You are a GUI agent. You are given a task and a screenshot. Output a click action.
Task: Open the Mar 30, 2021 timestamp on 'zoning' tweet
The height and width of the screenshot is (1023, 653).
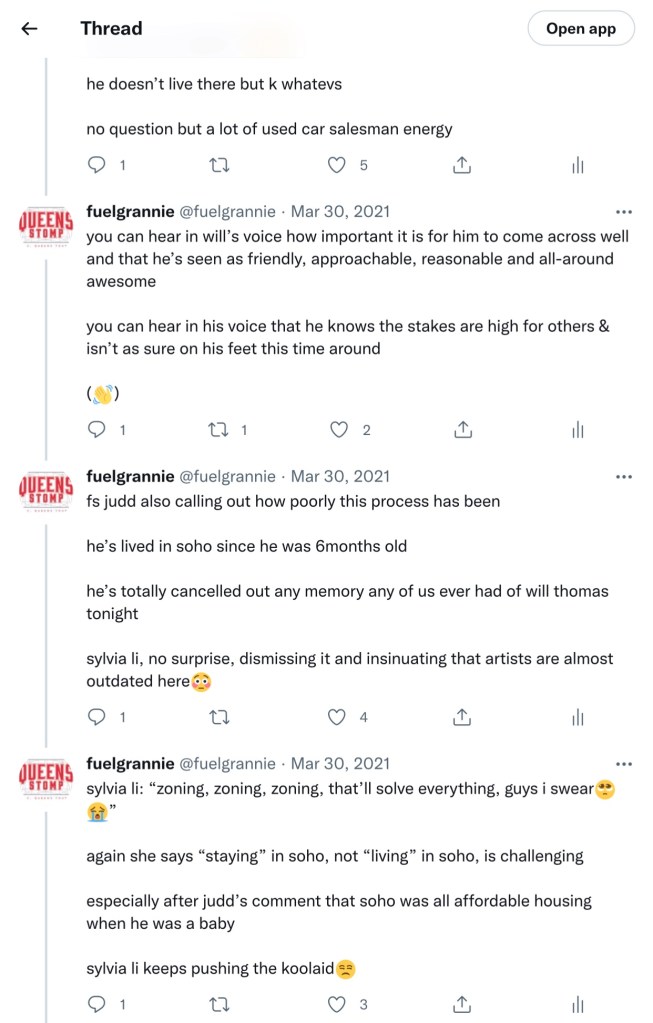[x=340, y=764]
